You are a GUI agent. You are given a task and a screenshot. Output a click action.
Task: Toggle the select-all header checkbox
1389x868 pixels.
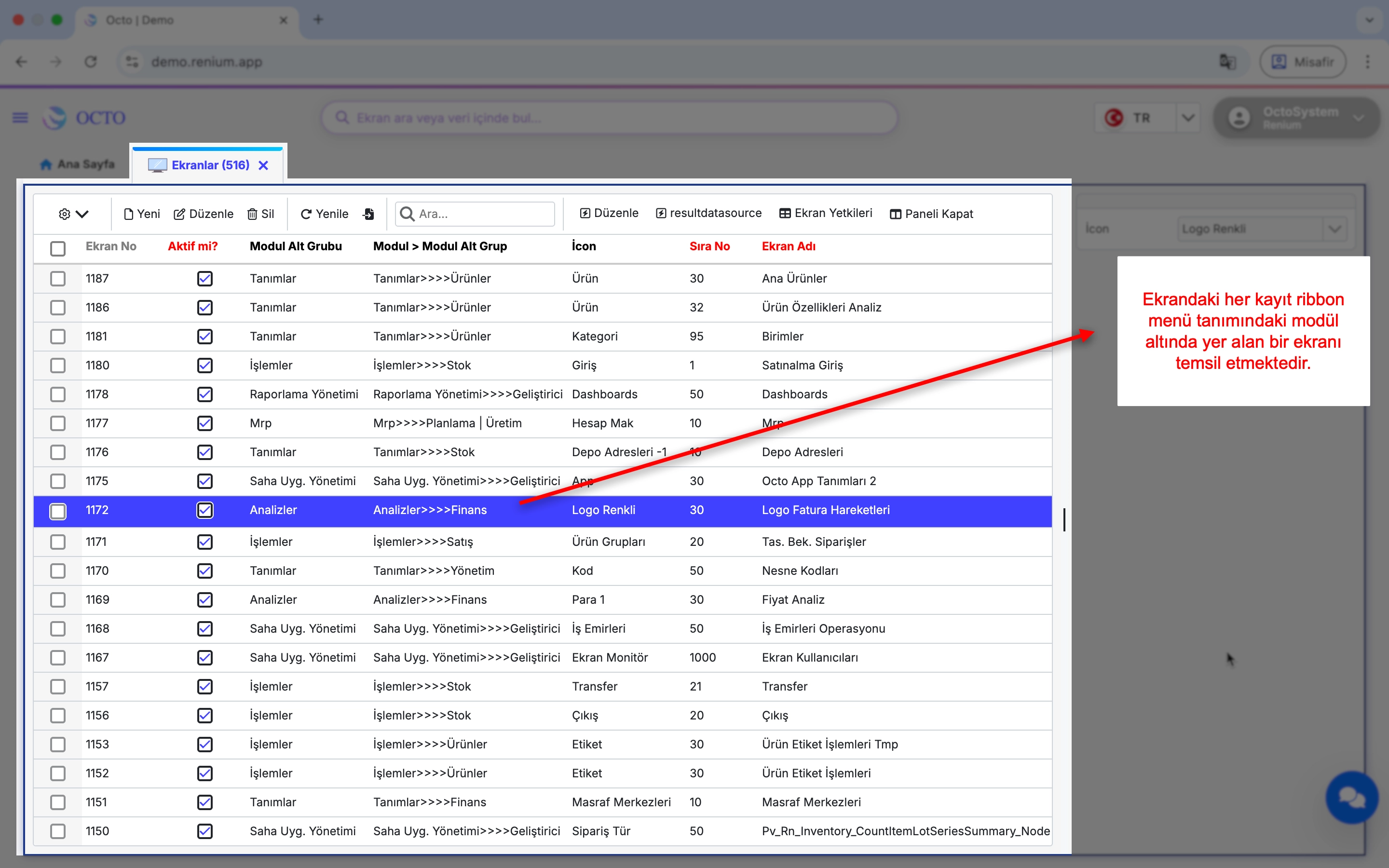click(x=58, y=248)
